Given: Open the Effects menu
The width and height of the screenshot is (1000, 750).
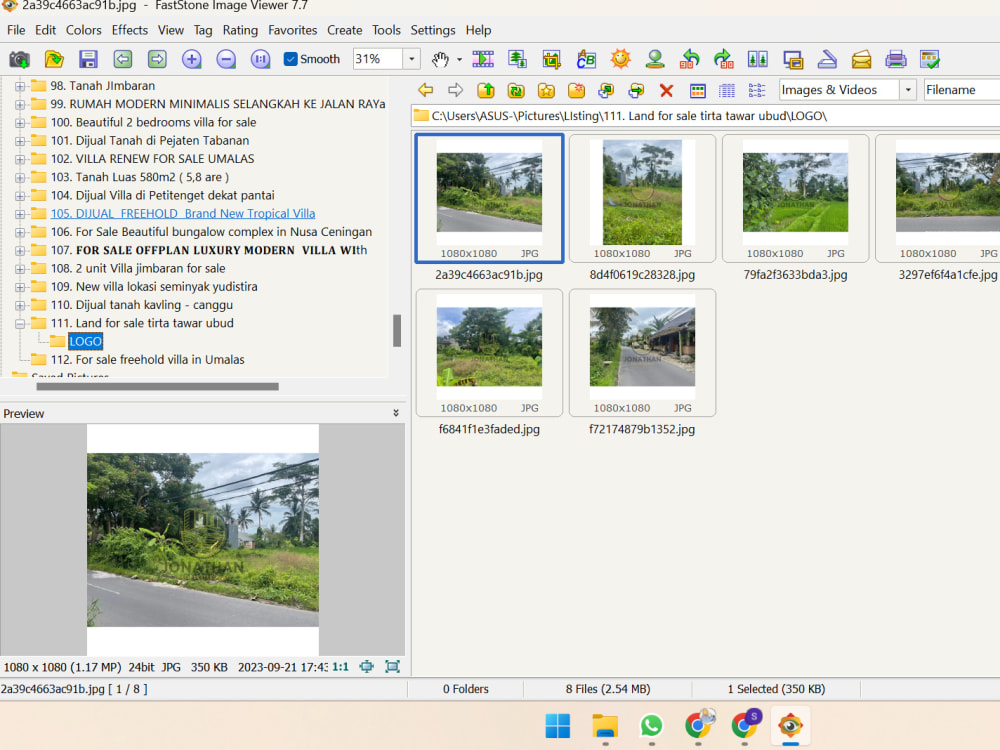Looking at the screenshot, I should click(x=129, y=30).
